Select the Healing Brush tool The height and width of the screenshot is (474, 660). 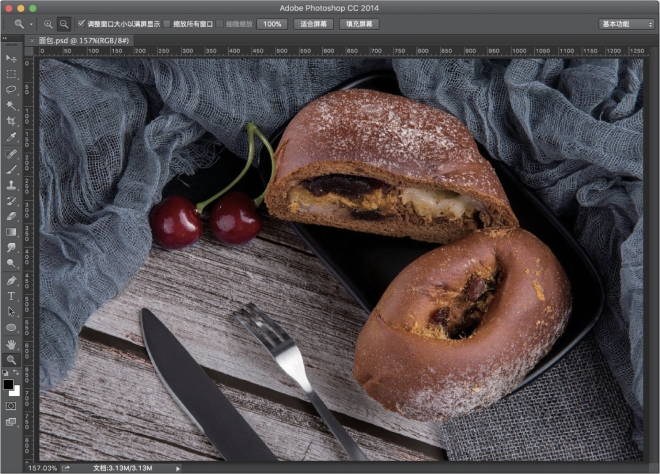[11, 153]
